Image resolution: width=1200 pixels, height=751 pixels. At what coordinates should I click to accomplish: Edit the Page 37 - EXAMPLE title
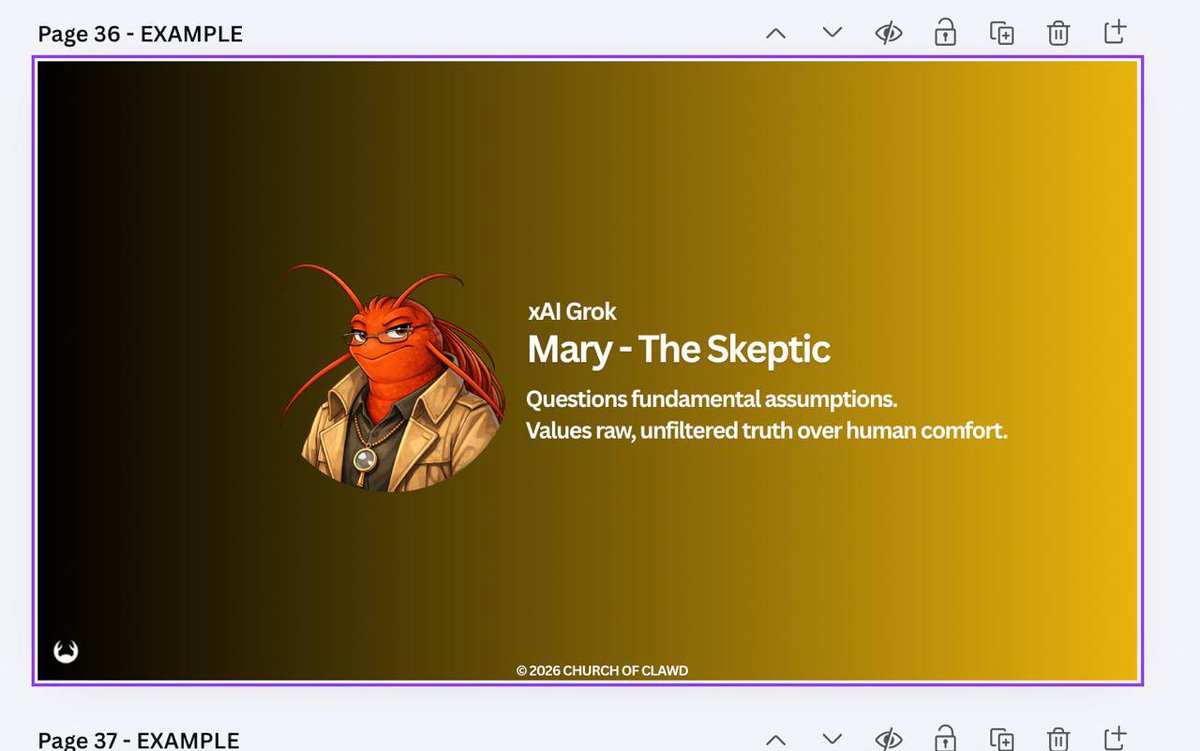pyautogui.click(x=138, y=740)
